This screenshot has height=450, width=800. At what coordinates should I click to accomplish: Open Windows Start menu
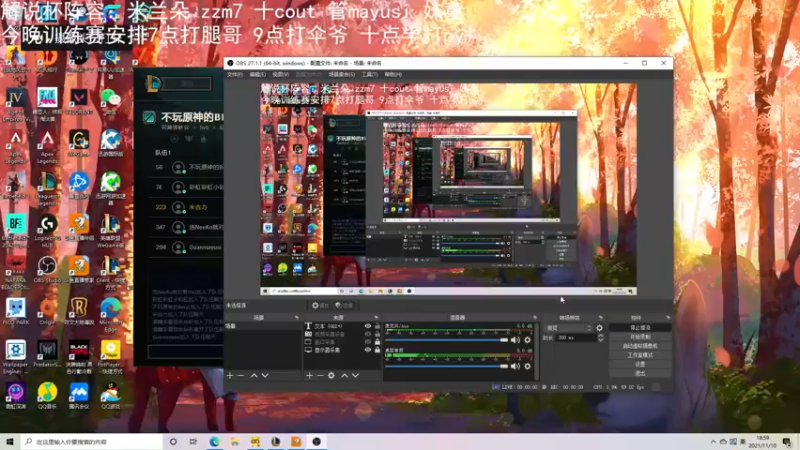point(10,441)
